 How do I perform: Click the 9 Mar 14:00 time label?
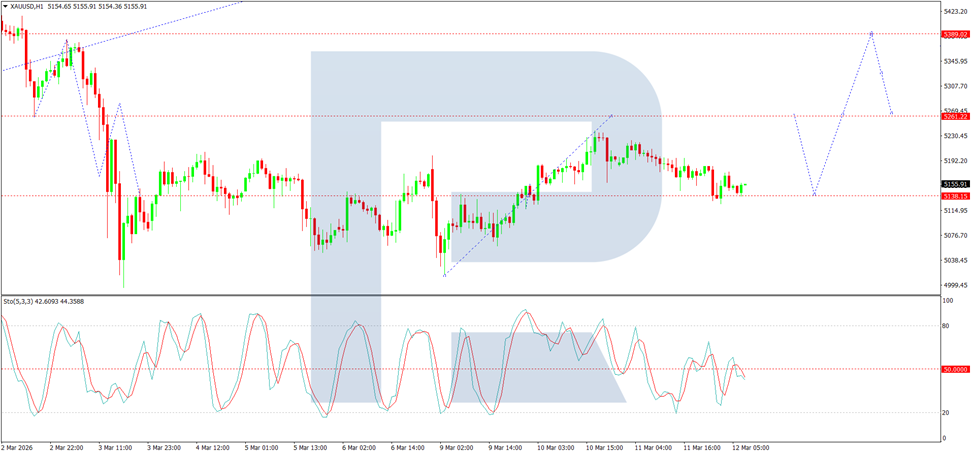[506, 447]
